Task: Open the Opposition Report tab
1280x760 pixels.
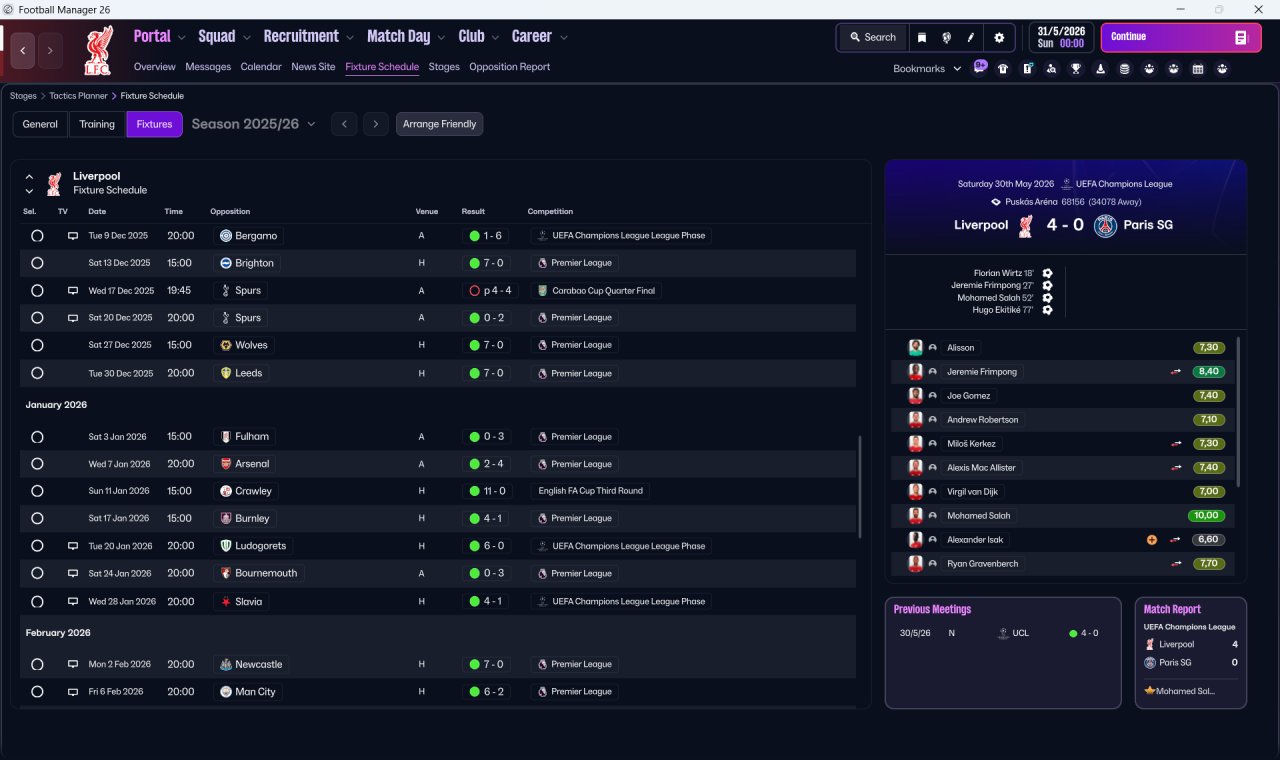Action: click(x=510, y=67)
